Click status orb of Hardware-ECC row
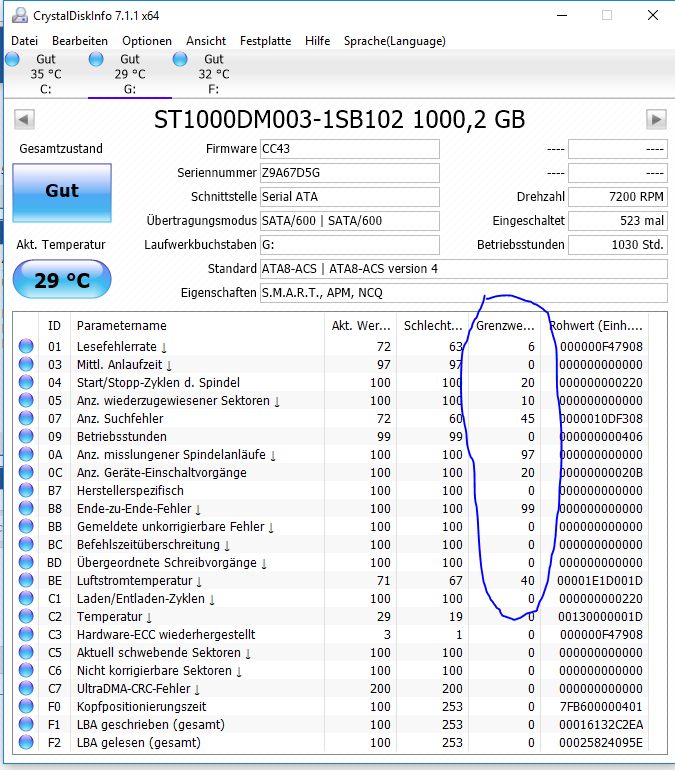This screenshot has height=770, width=675. pyautogui.click(x=26, y=634)
